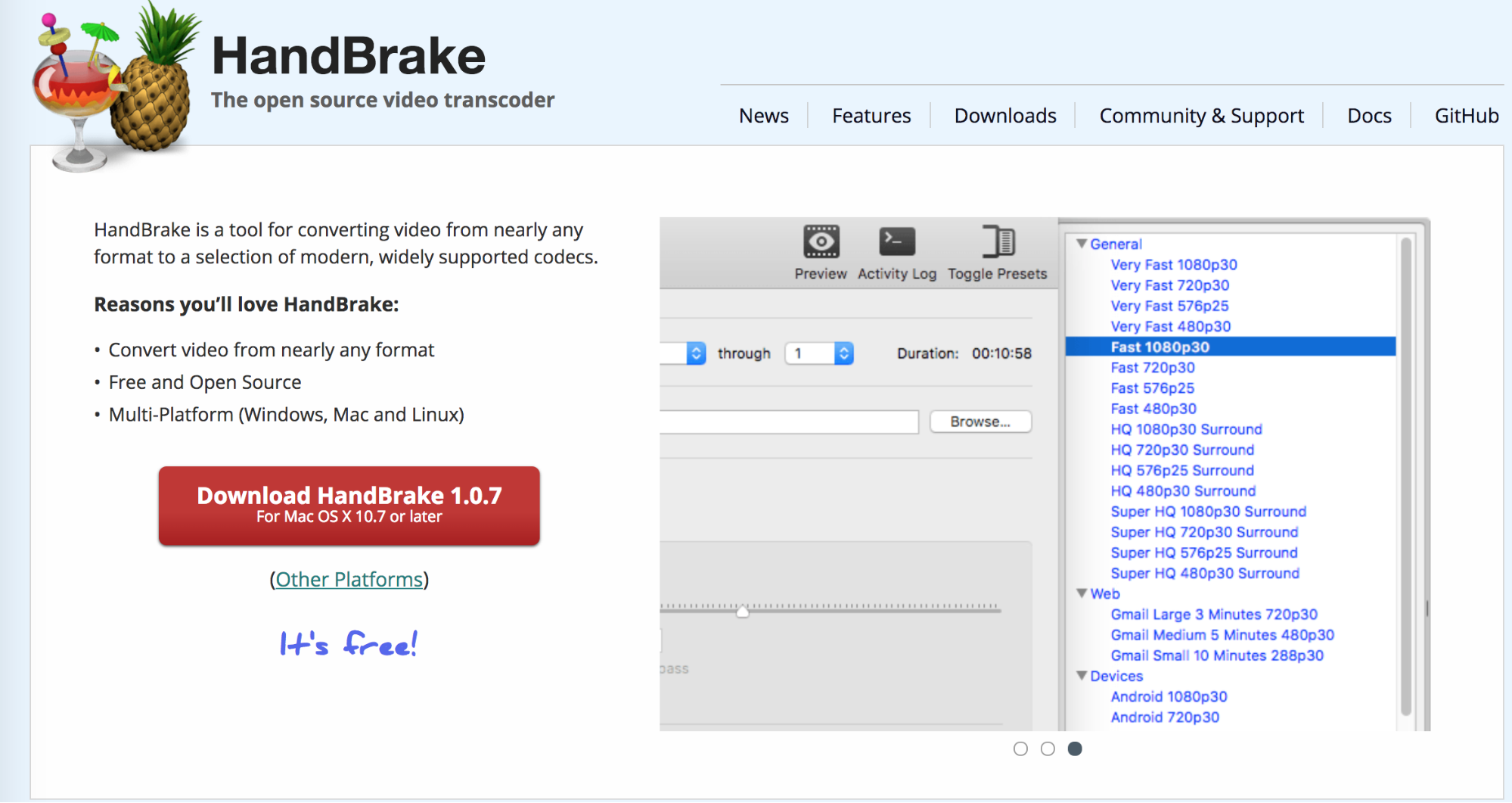
Task: Select Gmail Large 3 Minutes 720p30
Action: [x=1214, y=615]
